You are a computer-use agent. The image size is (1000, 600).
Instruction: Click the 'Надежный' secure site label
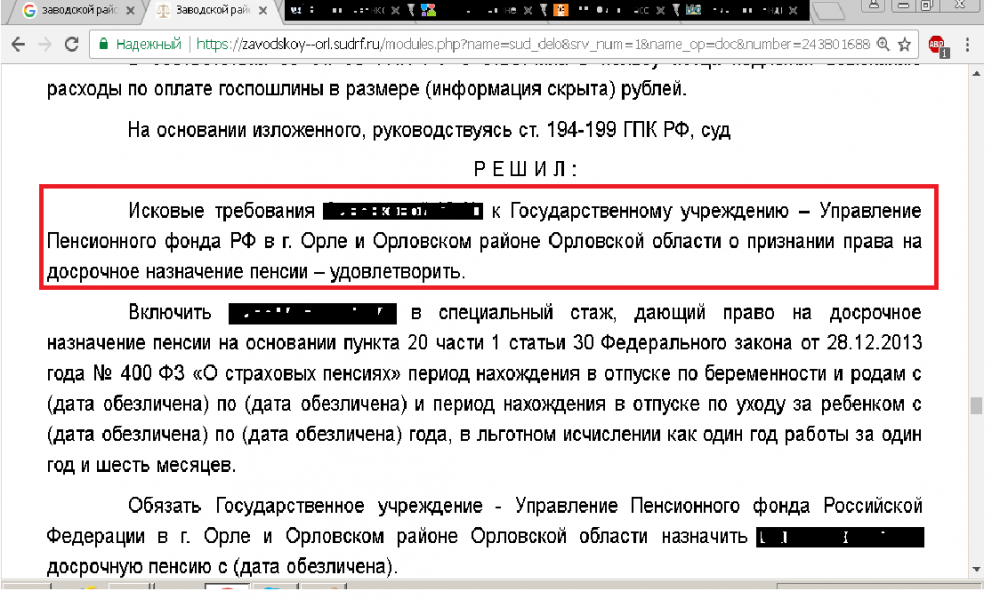149,44
